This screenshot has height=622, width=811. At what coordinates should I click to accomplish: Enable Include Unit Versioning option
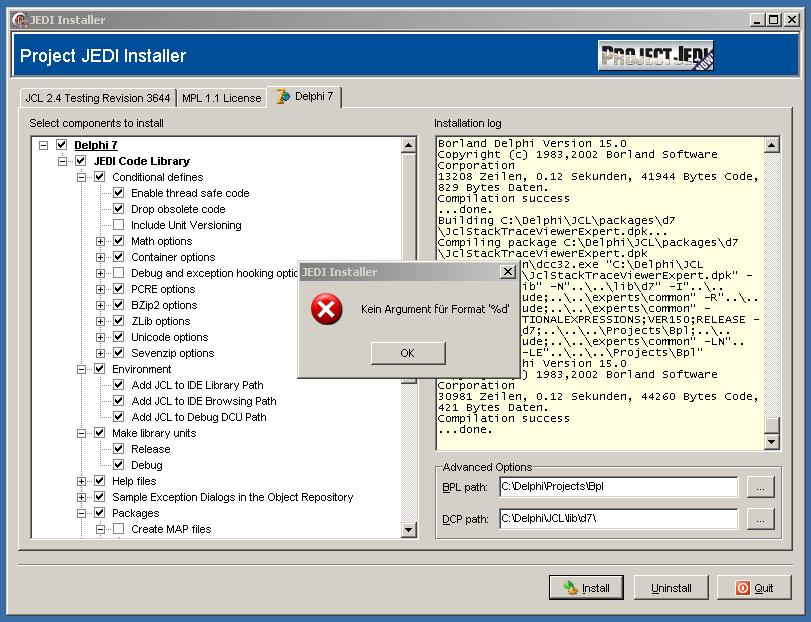click(118, 225)
